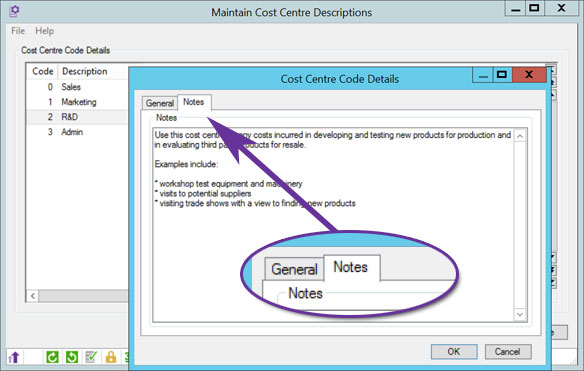Click left arrow of the list's horizontal scrollbar
This screenshot has height=371, width=584.
click(x=33, y=296)
